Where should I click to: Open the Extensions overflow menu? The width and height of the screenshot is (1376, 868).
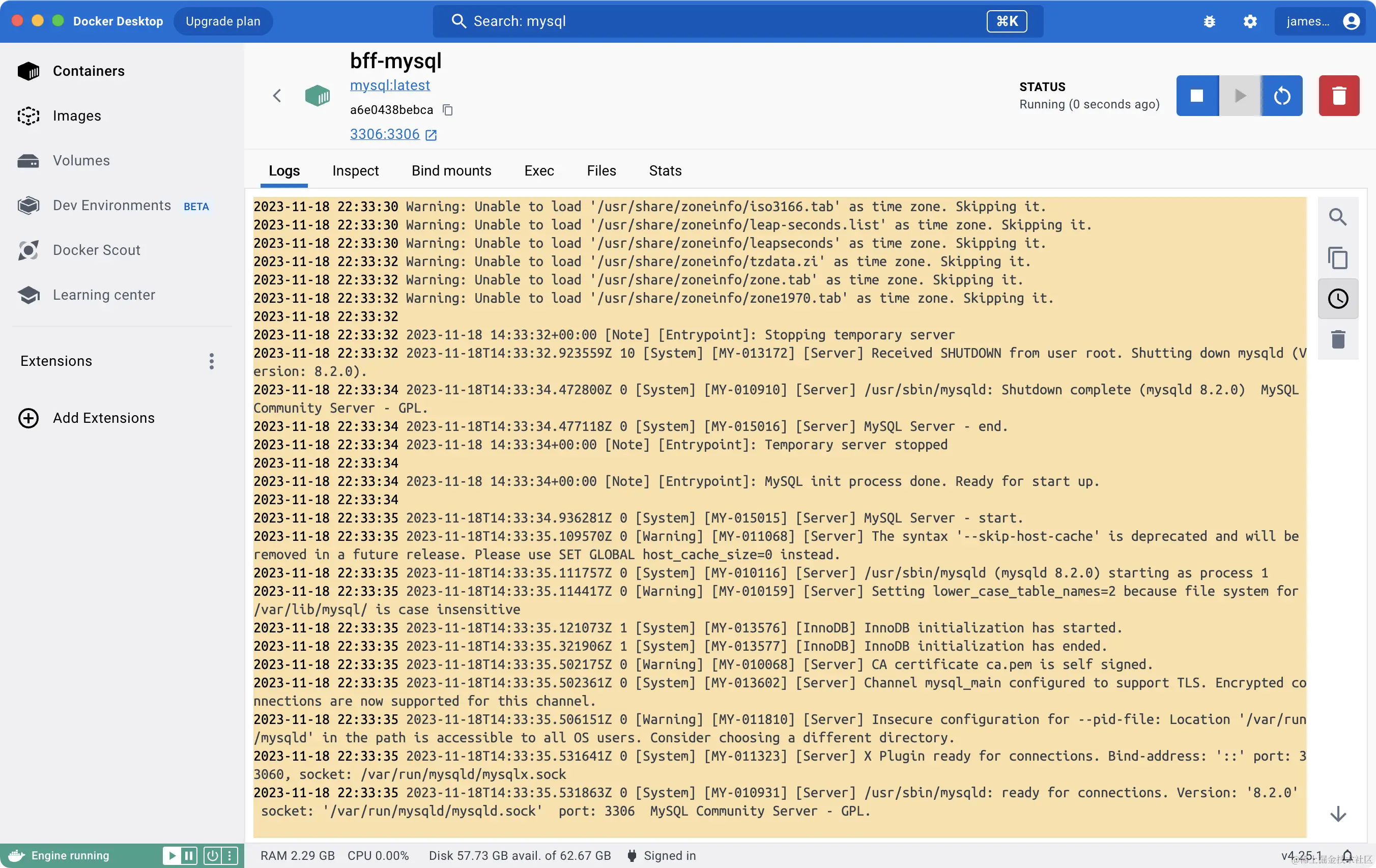211,361
